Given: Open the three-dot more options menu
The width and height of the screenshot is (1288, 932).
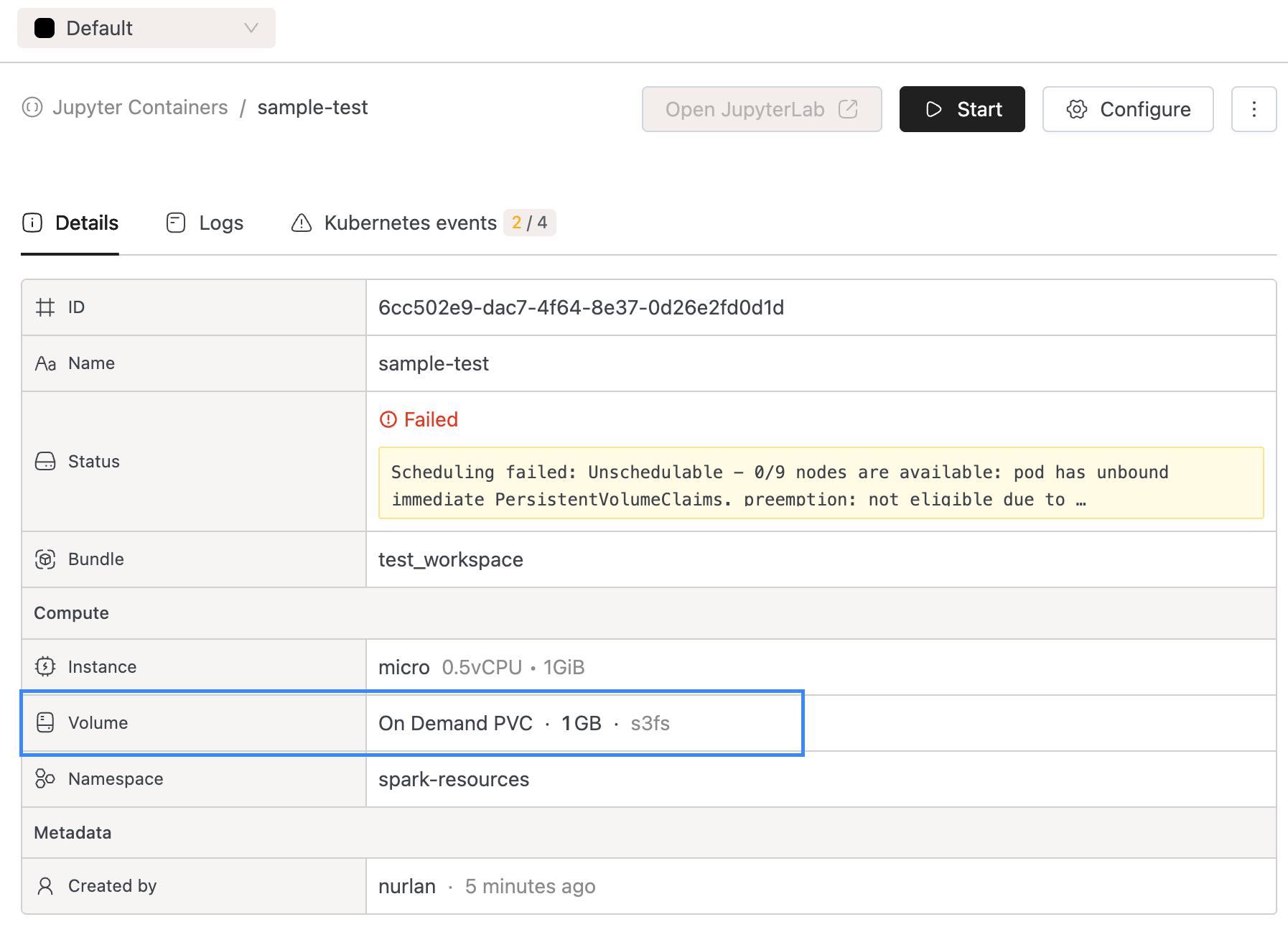Looking at the screenshot, I should (x=1254, y=109).
